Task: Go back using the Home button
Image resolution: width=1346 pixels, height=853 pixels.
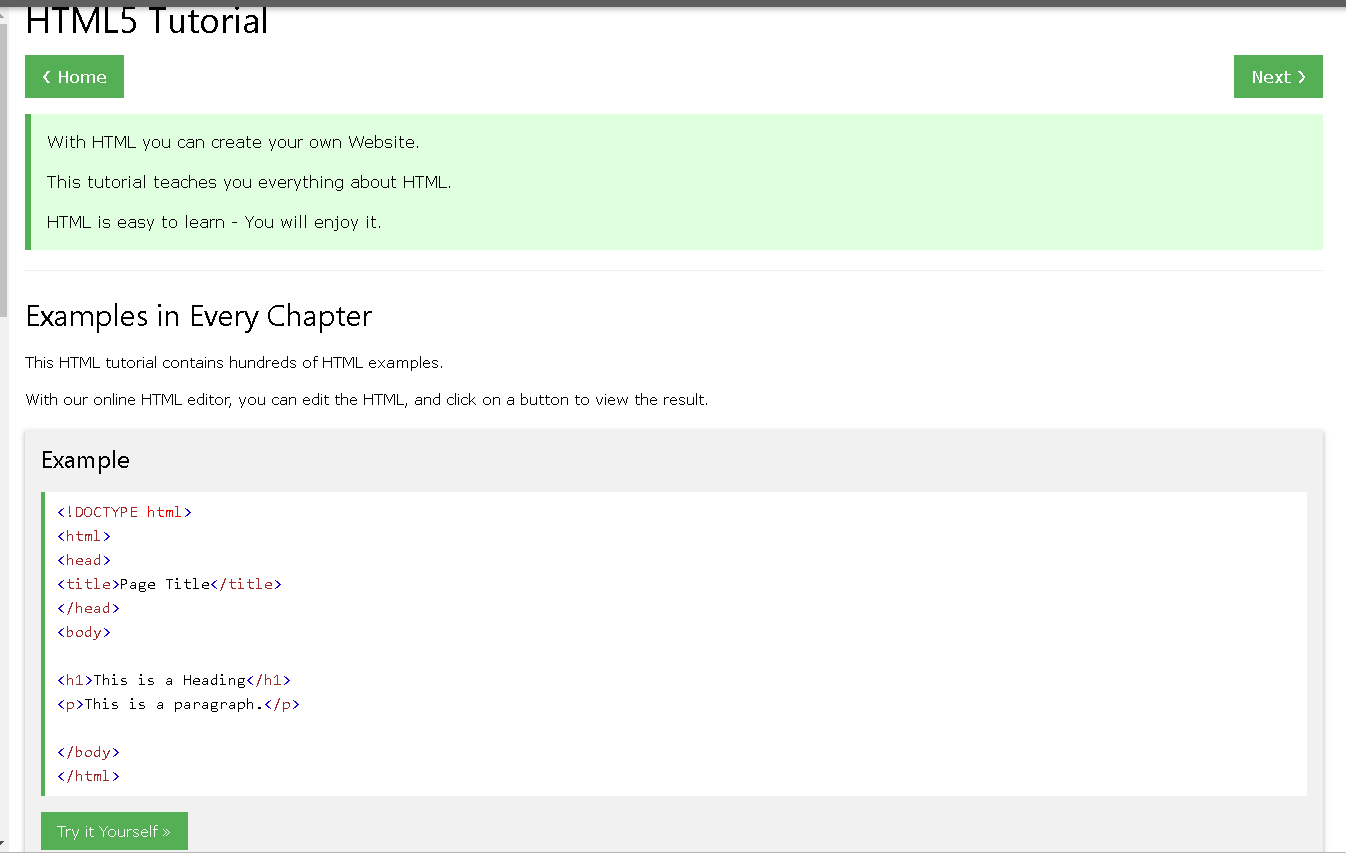Action: pos(74,77)
